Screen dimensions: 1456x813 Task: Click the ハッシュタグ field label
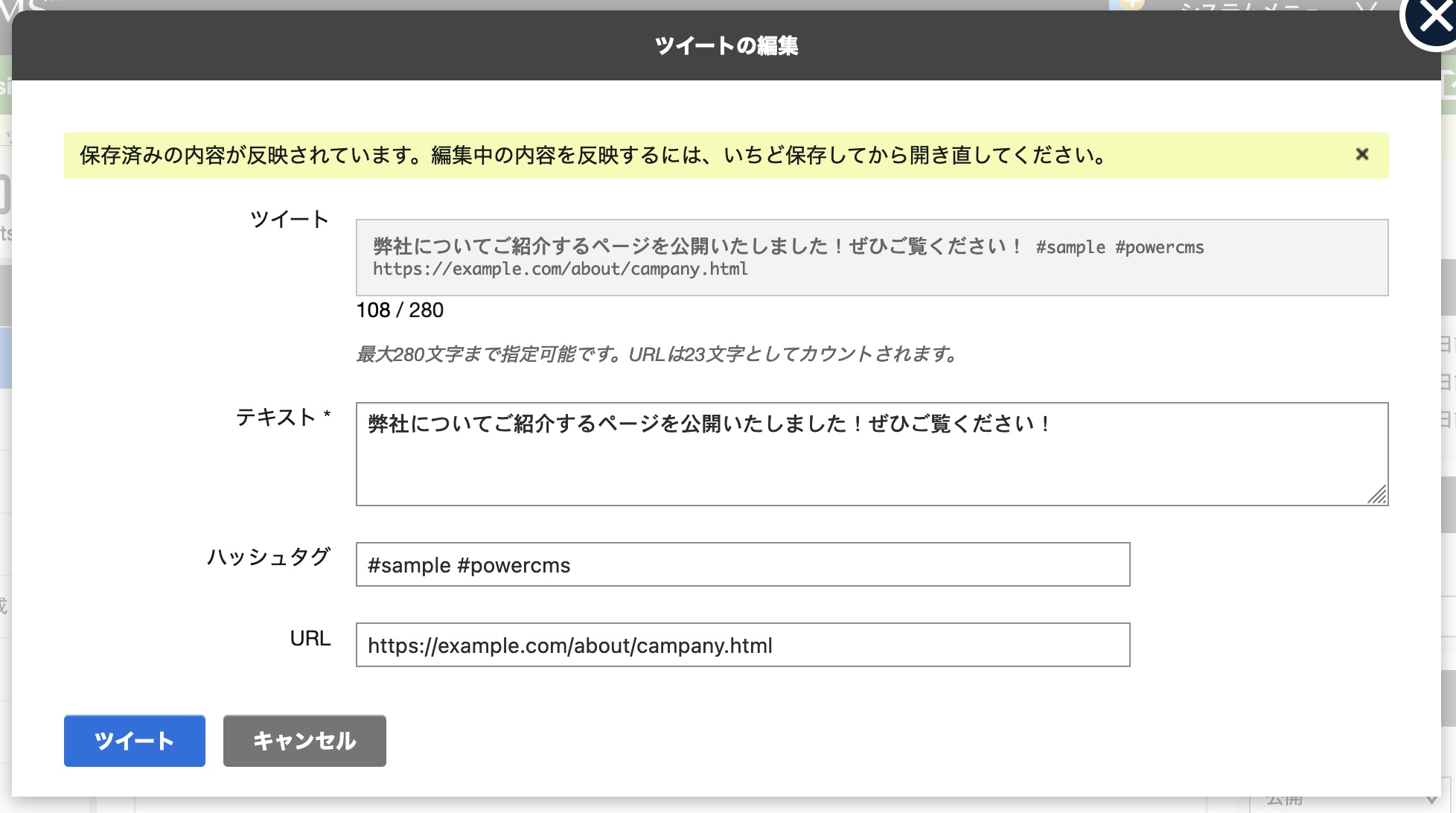(x=269, y=557)
